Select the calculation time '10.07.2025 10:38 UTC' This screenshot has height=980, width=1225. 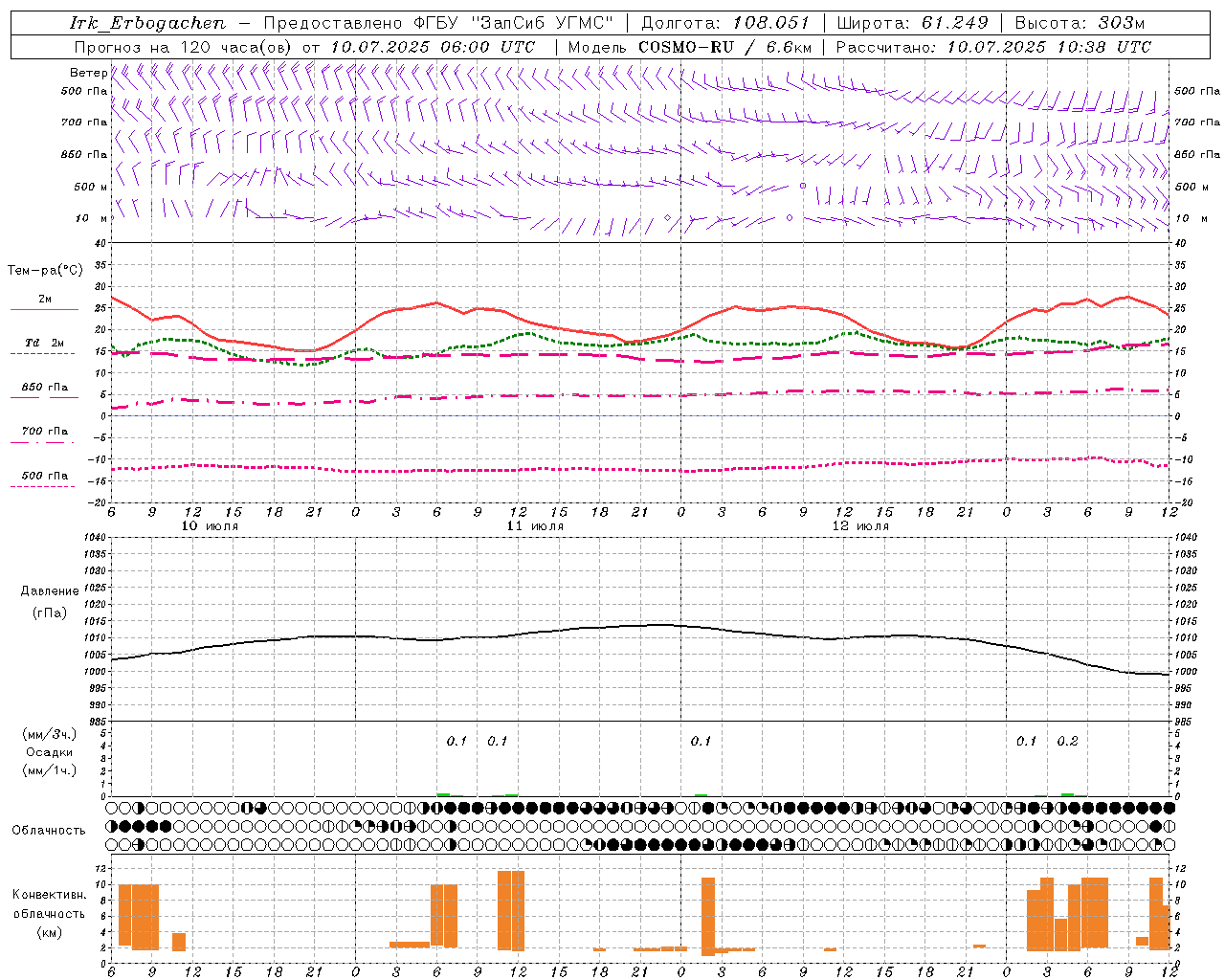pyautogui.click(x=1049, y=47)
